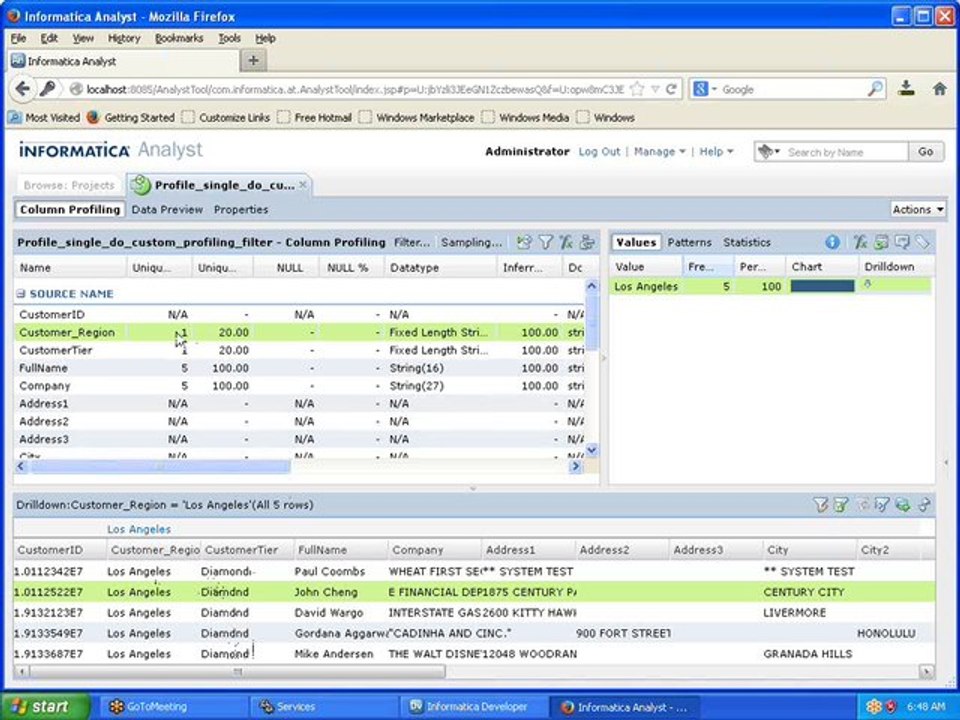Click the Sampling... button
The height and width of the screenshot is (720, 960).
coord(471,242)
